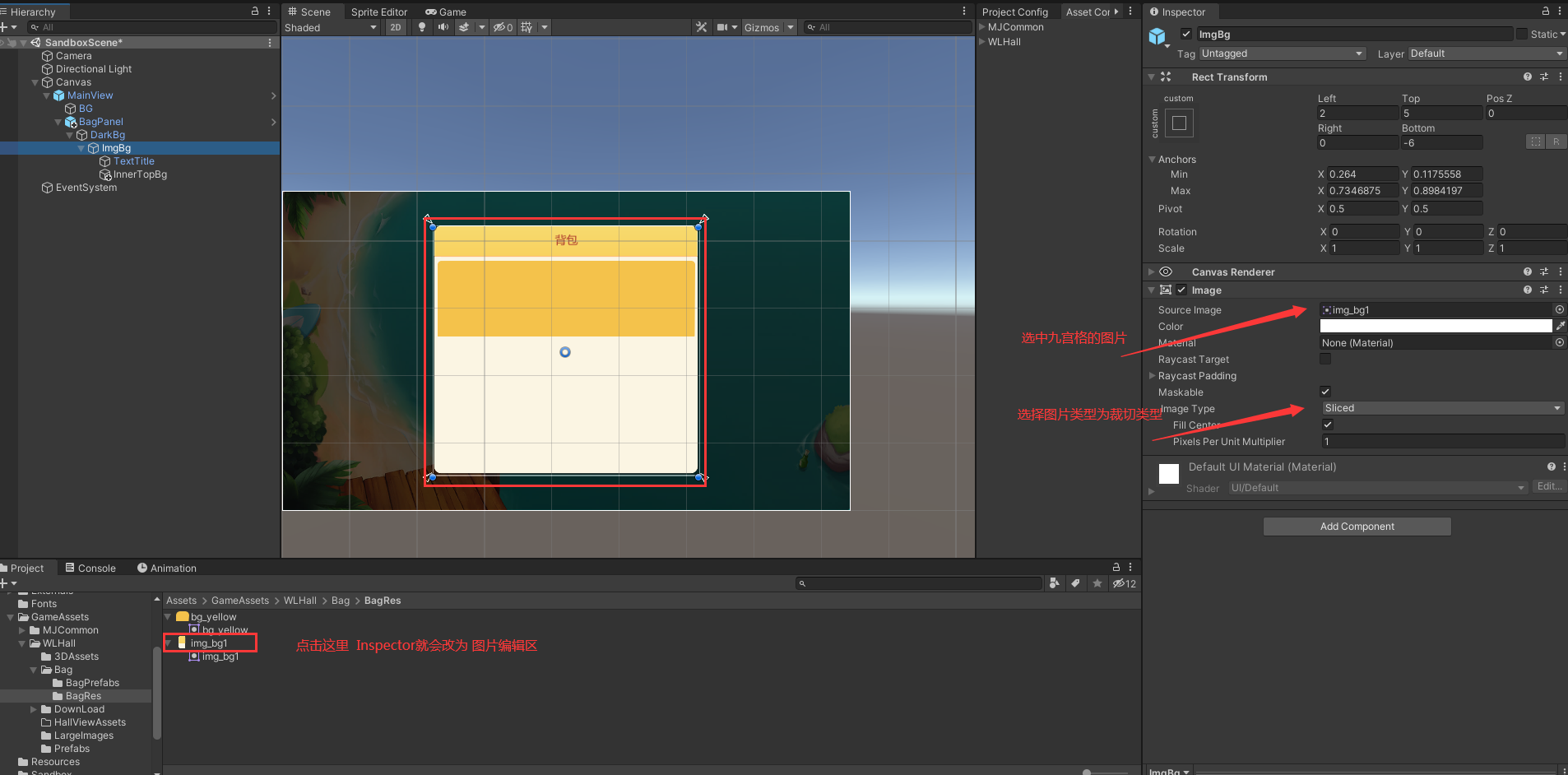Image resolution: width=1568 pixels, height=775 pixels.
Task: Open Rect Transform help icon
Action: tap(1527, 77)
